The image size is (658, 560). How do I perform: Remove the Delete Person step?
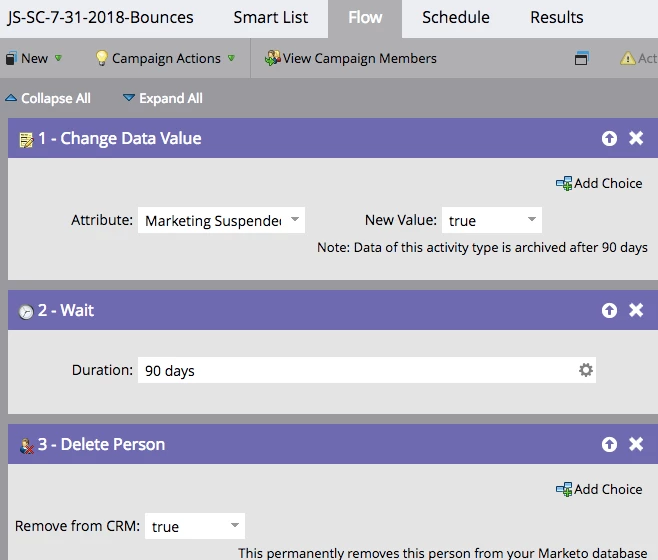click(636, 445)
